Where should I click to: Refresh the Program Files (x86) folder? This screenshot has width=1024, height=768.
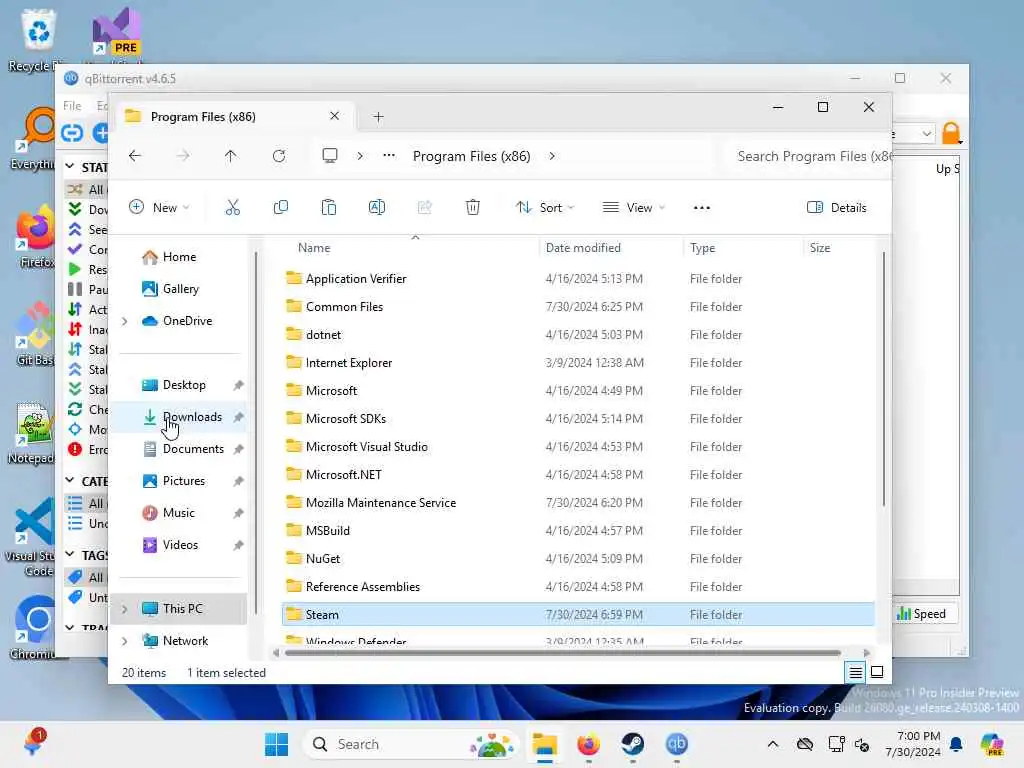pos(279,156)
